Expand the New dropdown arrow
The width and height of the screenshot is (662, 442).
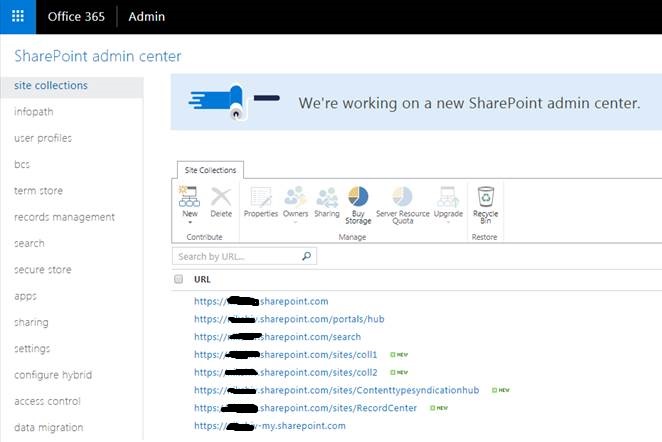190,222
